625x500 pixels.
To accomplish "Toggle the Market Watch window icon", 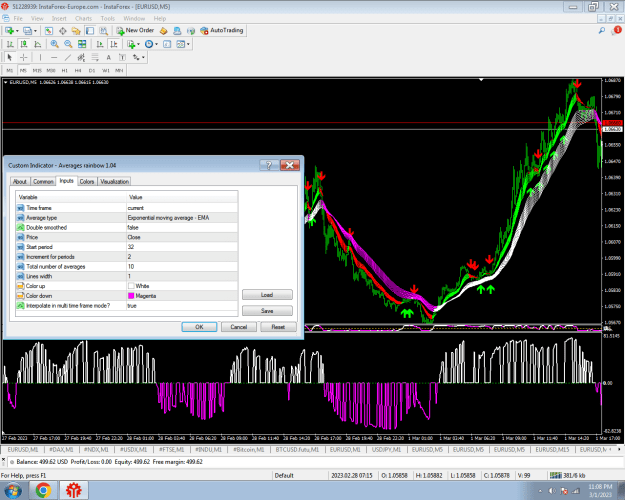I will [x=49, y=31].
